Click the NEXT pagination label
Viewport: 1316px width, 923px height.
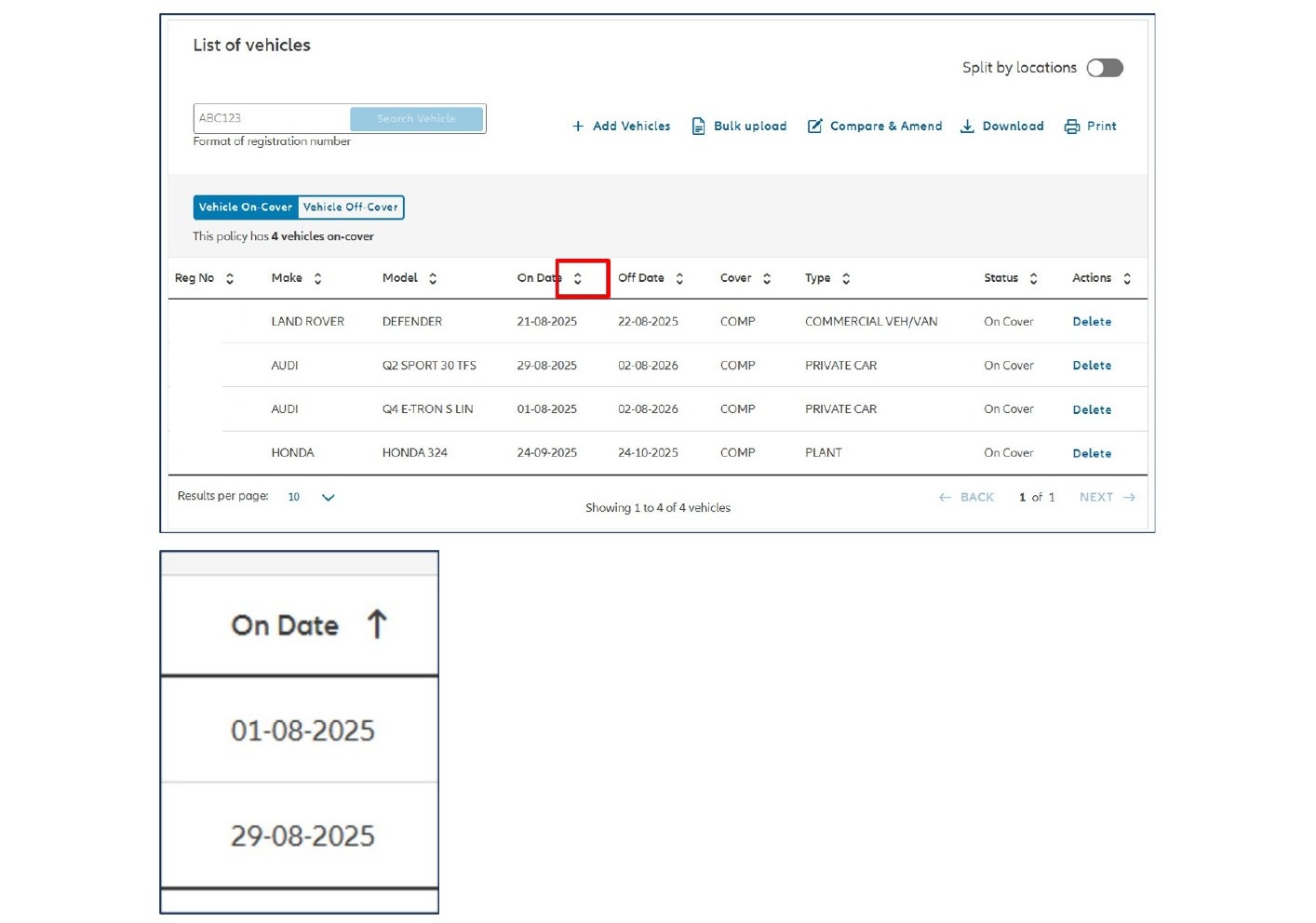pos(1096,498)
